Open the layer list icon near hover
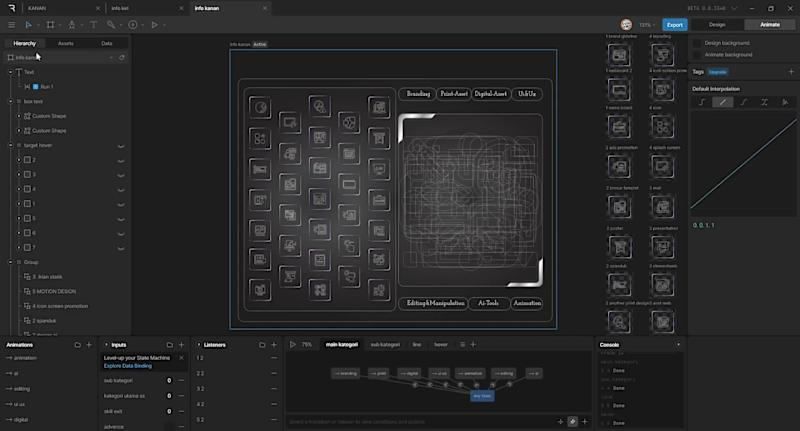 click(x=462, y=344)
